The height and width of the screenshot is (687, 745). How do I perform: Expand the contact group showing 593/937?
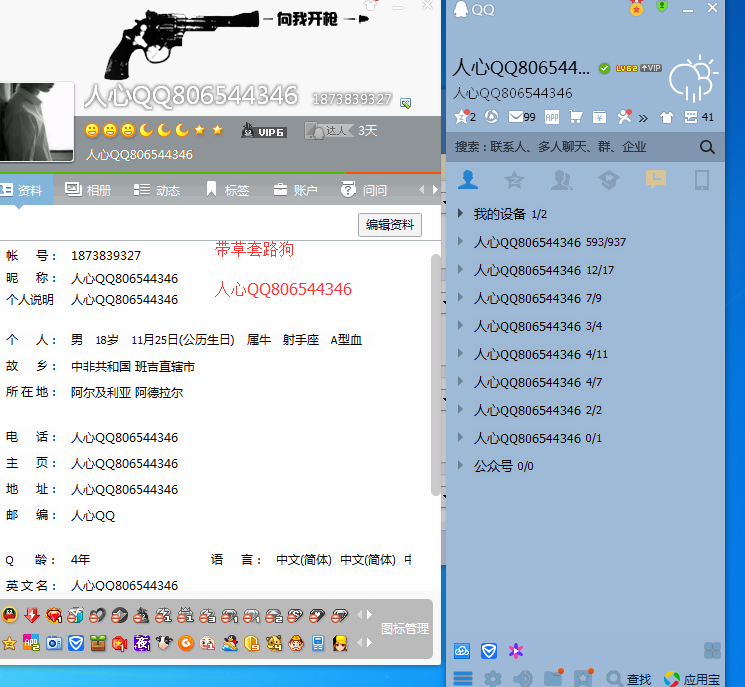coord(460,241)
